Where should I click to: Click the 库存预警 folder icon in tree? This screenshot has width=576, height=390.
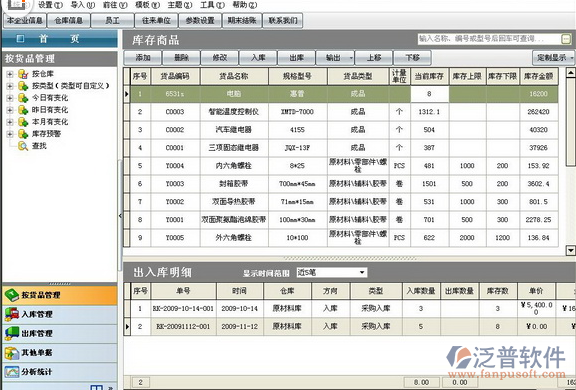(23, 134)
